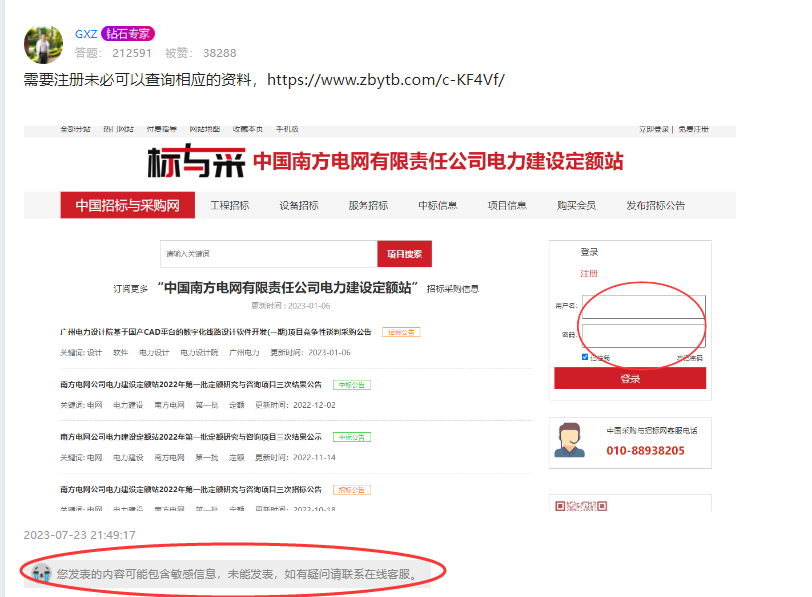Screen dimensions: 812x597
Task: Click the 登录 heading in login panel
Action: click(589, 252)
